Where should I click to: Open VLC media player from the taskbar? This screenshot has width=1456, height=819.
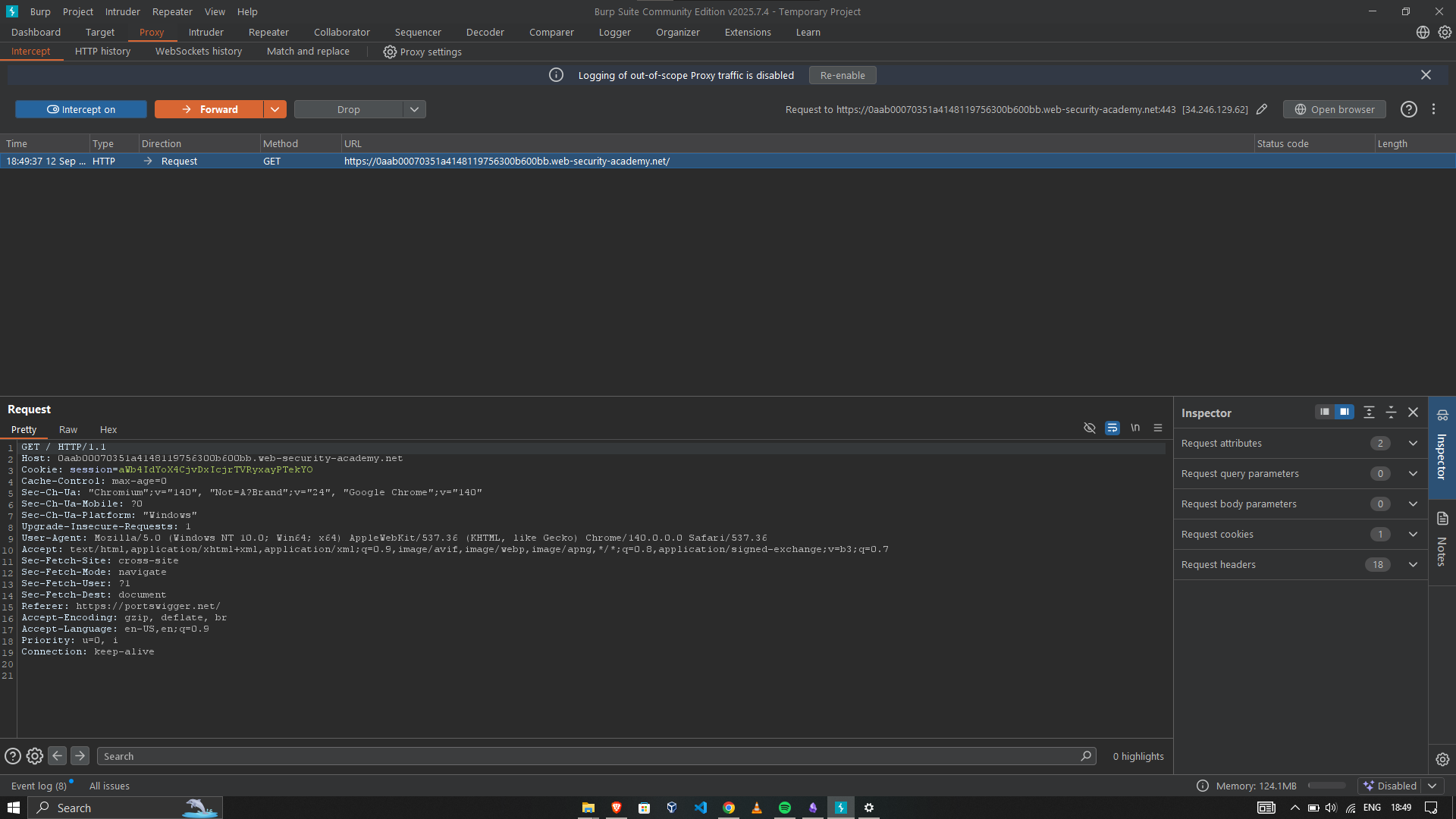[757, 808]
